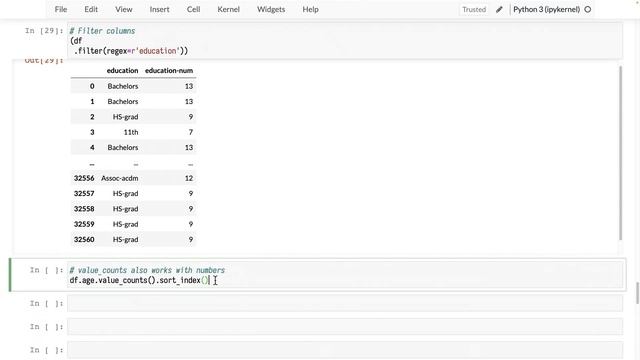The image size is (640, 360).
Task: Open the Insert menu
Action: [159, 9]
